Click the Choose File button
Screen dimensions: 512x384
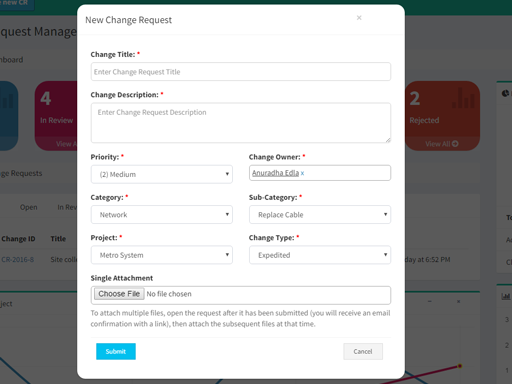point(119,294)
